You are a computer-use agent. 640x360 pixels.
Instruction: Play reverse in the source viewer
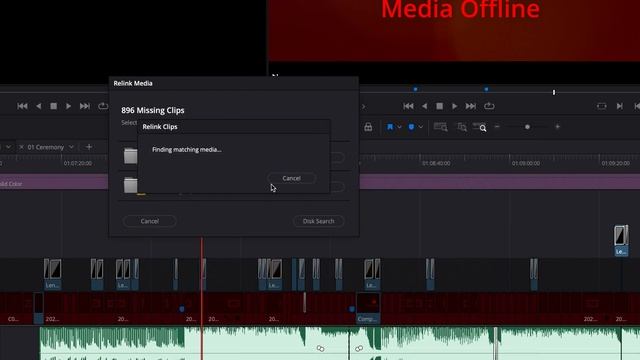pos(38,106)
